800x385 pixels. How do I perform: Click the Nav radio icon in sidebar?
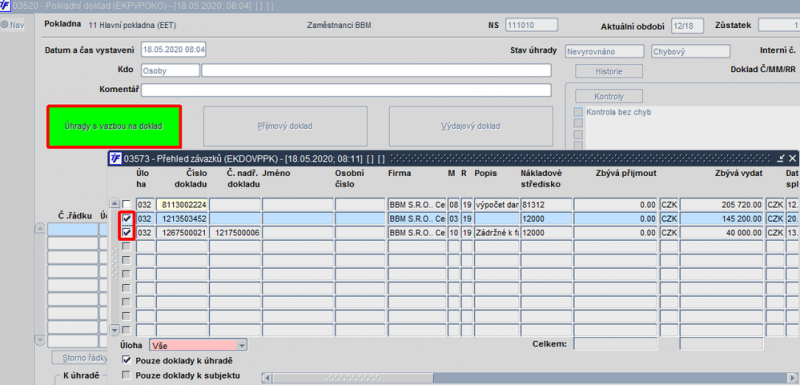click(x=5, y=24)
